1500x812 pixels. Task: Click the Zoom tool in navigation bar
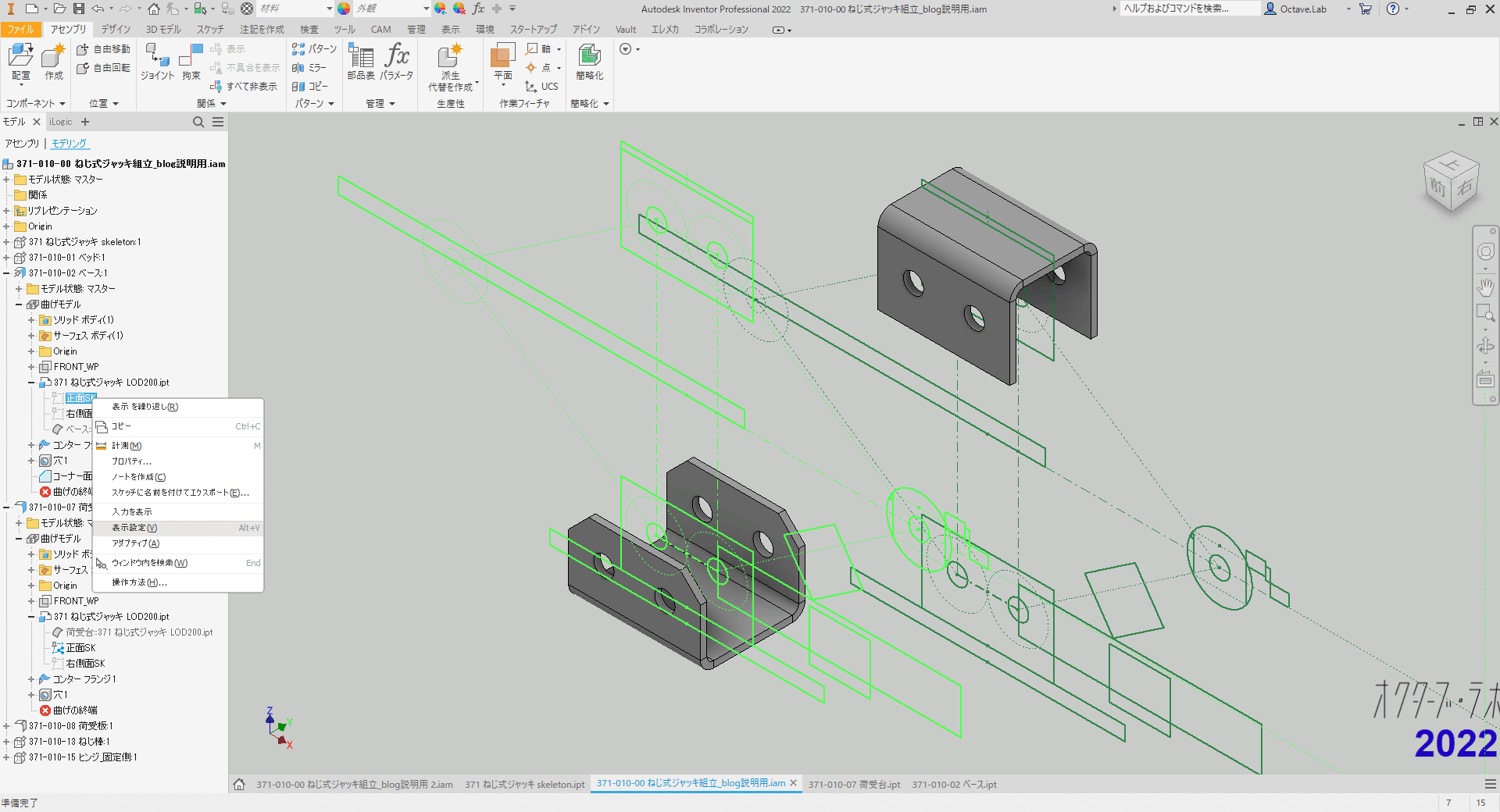pyautogui.click(x=1485, y=314)
